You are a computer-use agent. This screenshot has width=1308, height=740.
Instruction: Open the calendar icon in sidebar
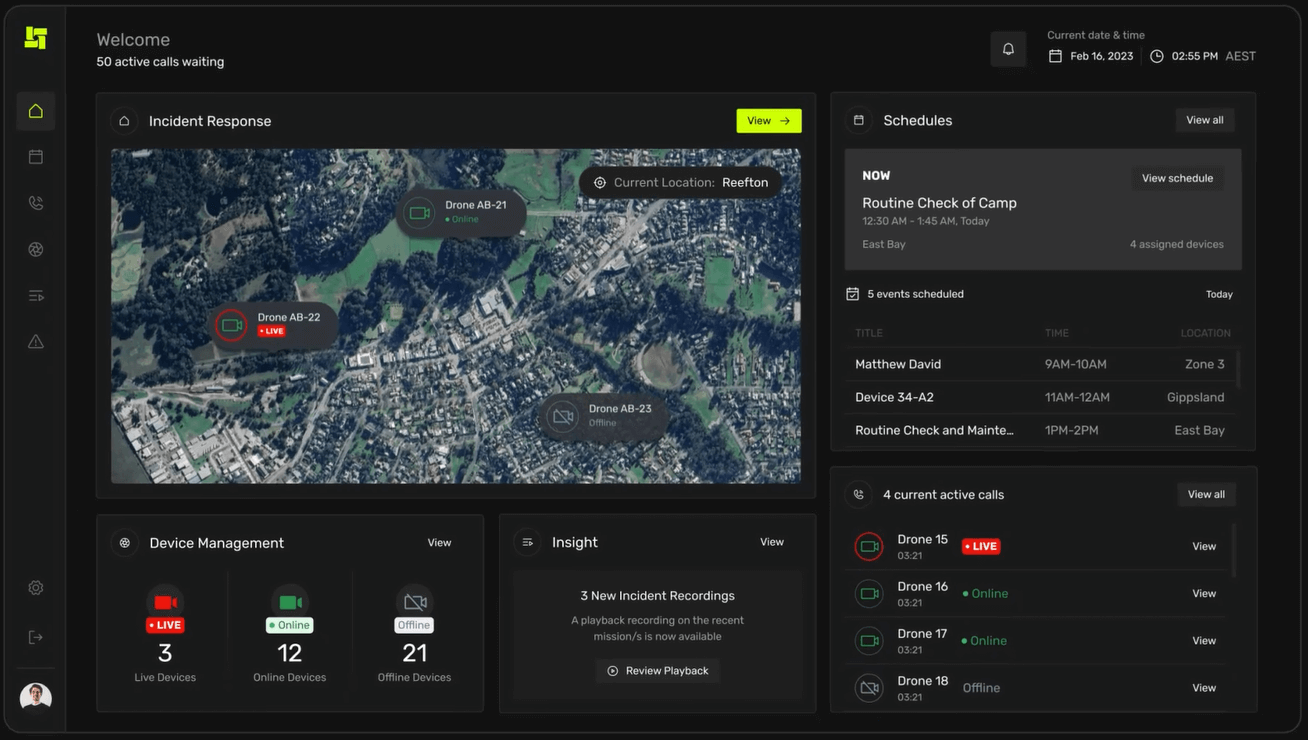[36, 157]
